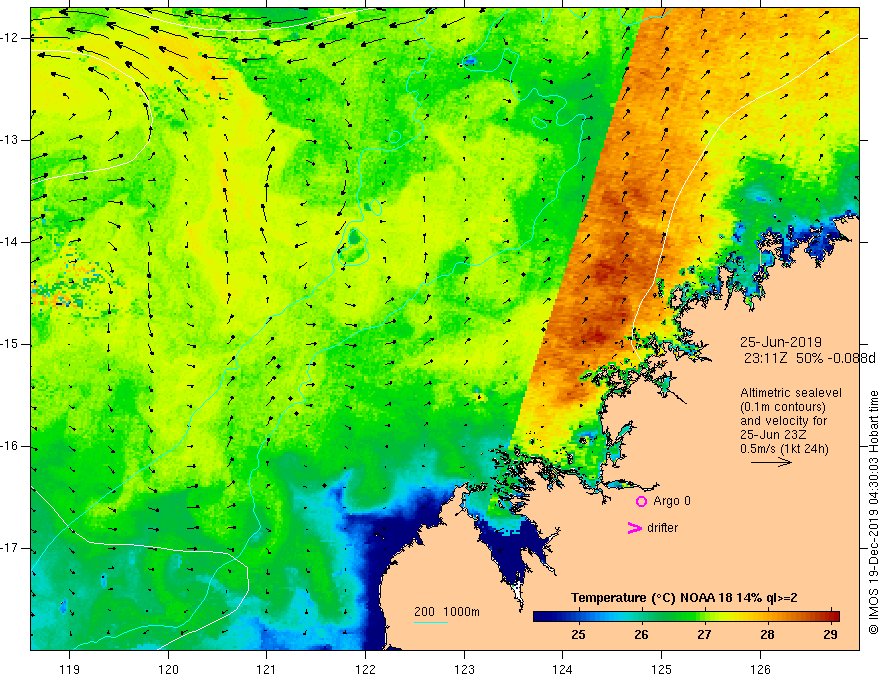Click the magenta drifter arrow legend icon
Screen dimensions: 880x680
point(634,528)
